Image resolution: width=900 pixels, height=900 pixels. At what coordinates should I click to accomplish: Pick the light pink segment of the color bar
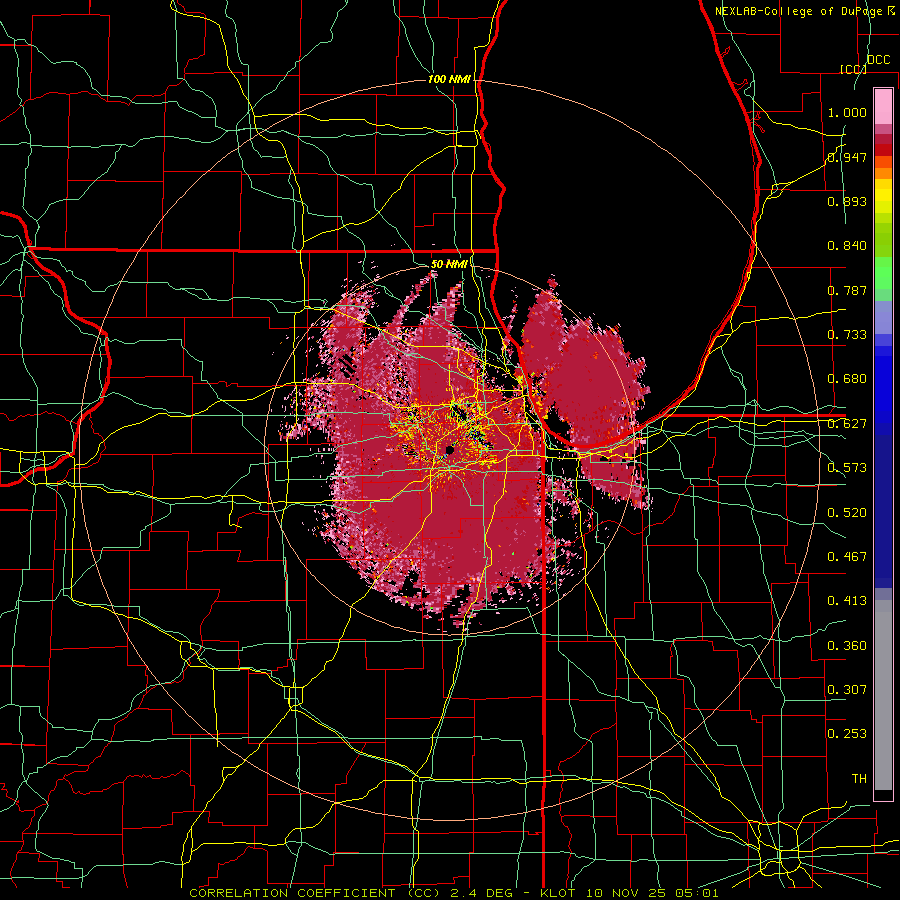[x=883, y=106]
